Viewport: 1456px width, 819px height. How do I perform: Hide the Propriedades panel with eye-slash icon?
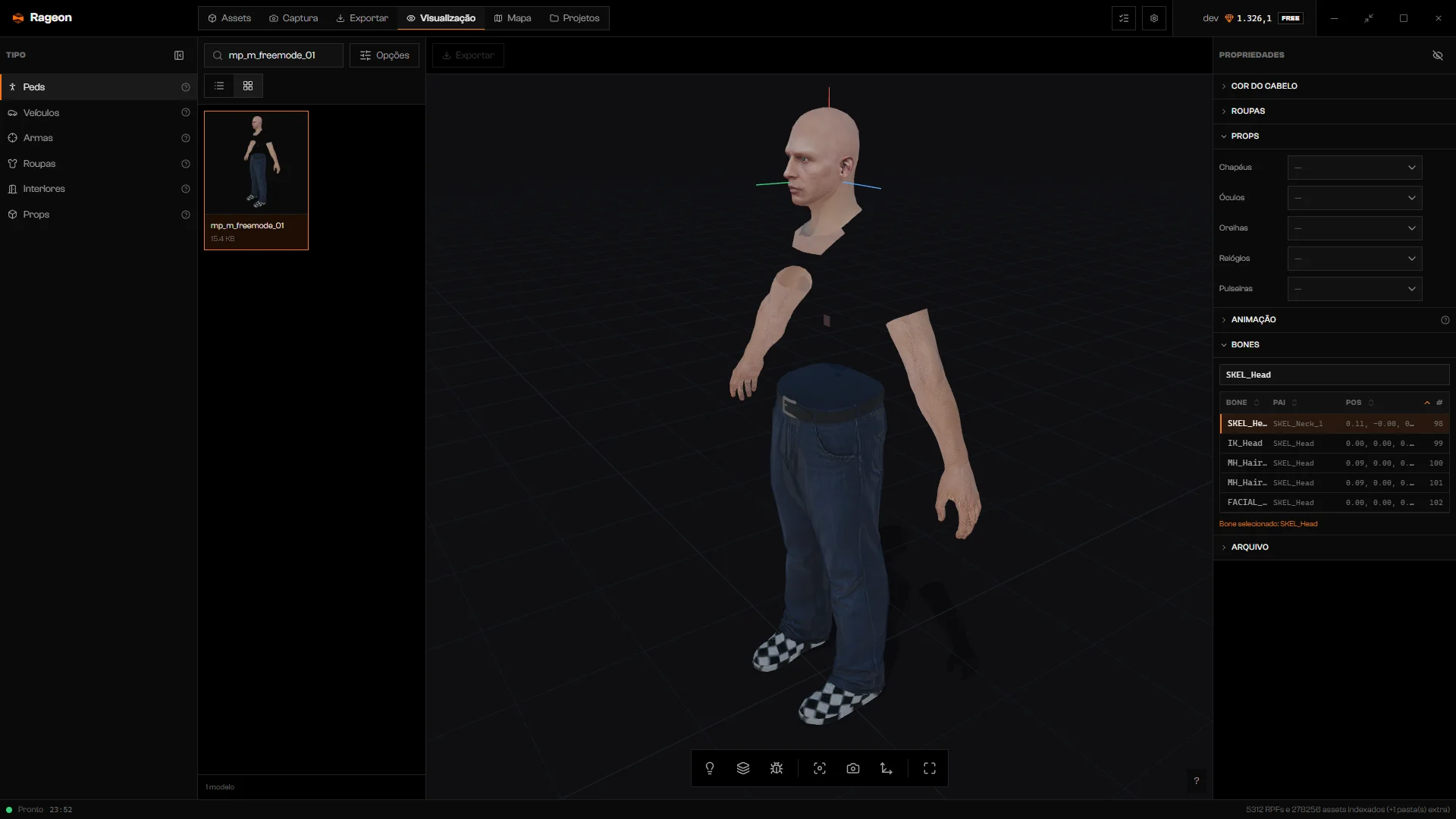1438,55
